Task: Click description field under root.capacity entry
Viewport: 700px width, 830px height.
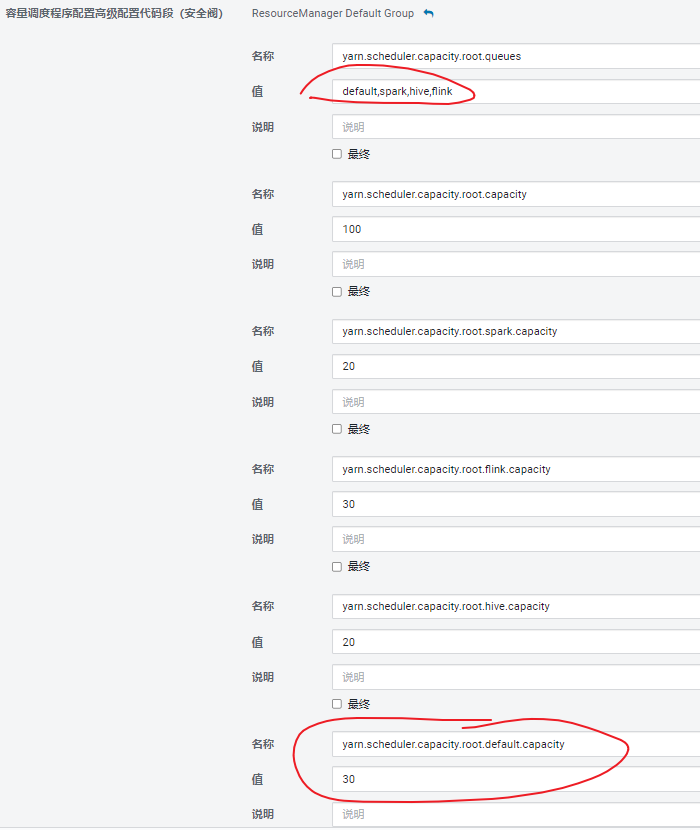Action: [x=516, y=264]
